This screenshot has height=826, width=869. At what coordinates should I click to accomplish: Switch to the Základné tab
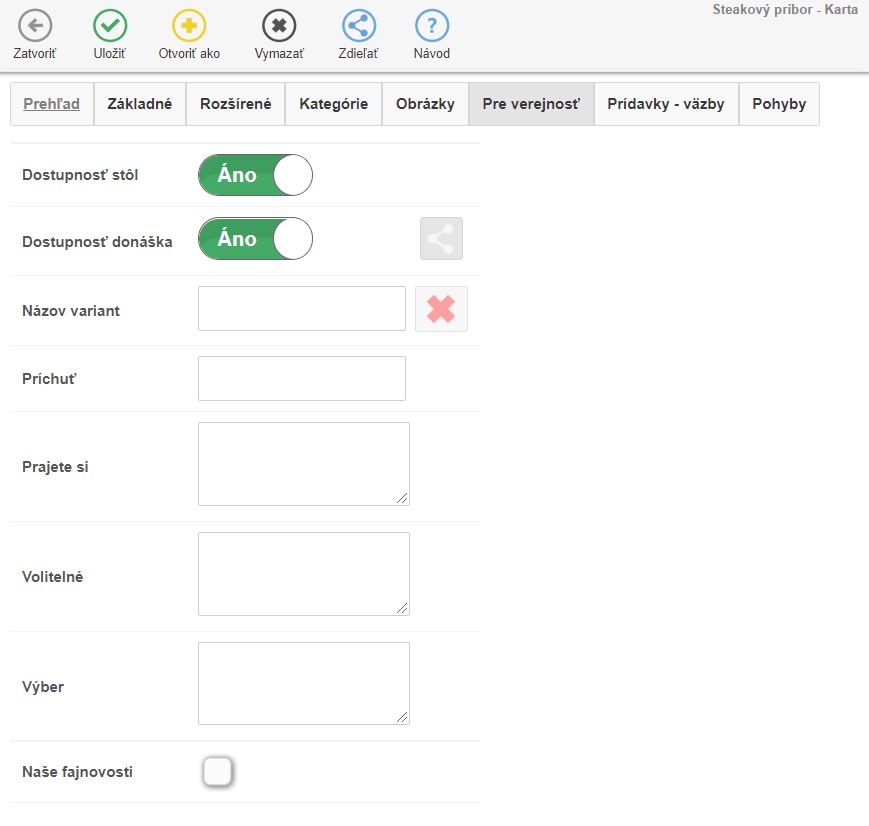coord(140,104)
